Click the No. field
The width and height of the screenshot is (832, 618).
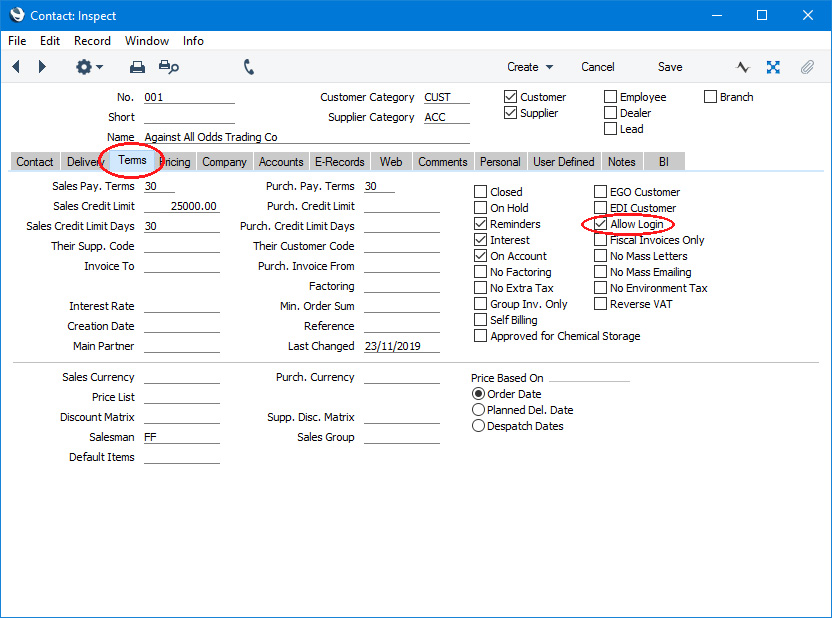tap(189, 97)
